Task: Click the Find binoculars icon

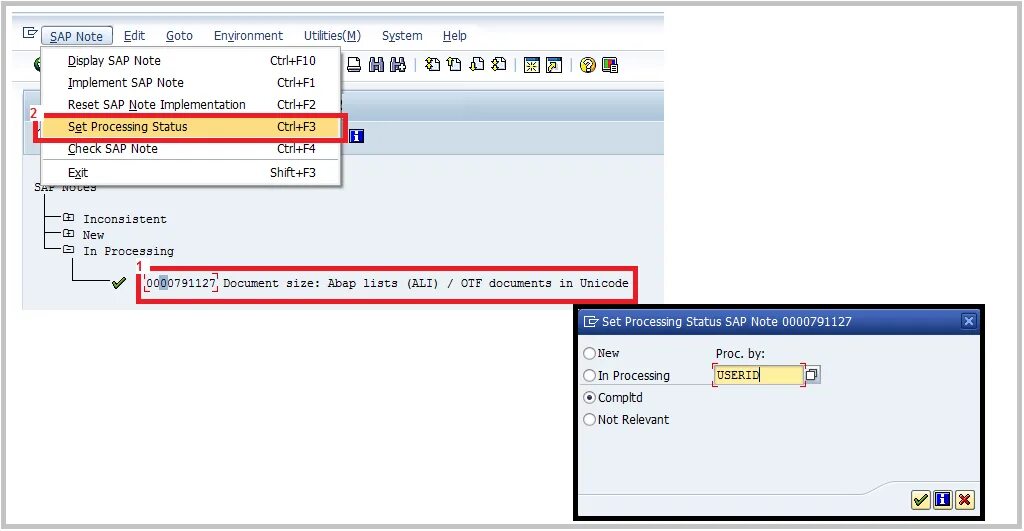Action: pos(376,65)
